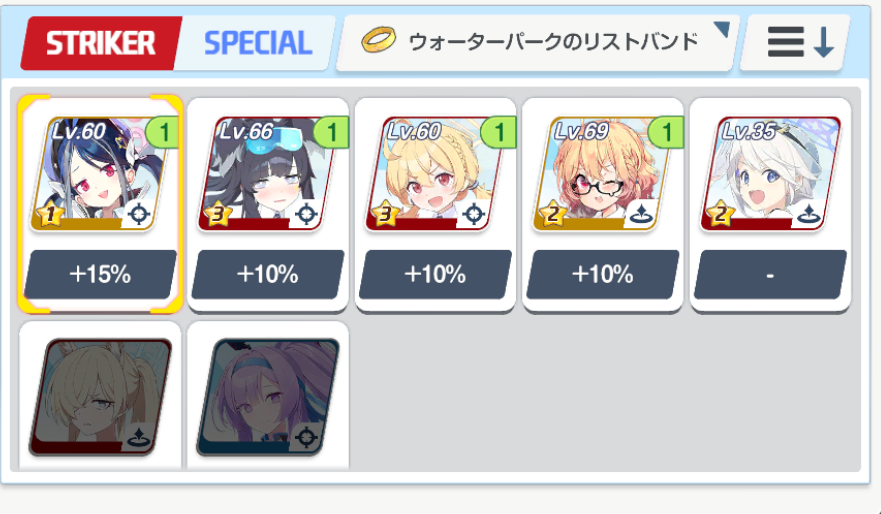The width and height of the screenshot is (881, 514).
Task: Click the dropdown arrow triangle on item filter
Action: click(x=721, y=30)
